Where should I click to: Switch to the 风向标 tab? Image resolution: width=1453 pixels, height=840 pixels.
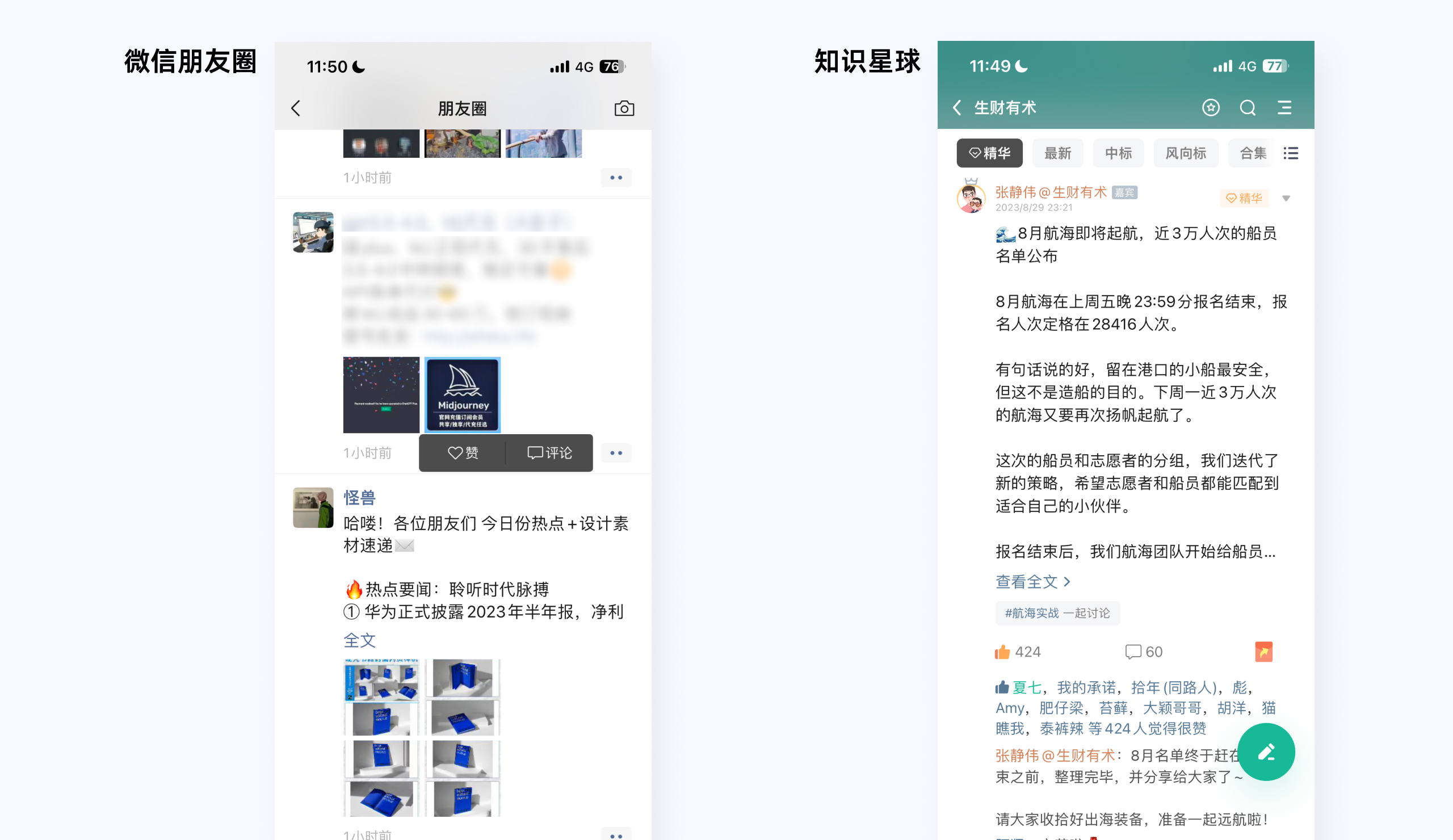pyautogui.click(x=1186, y=153)
